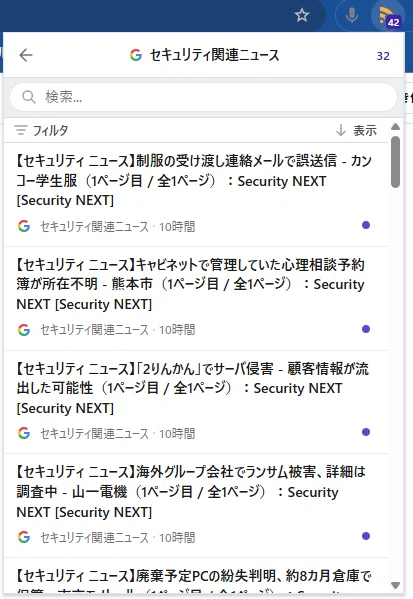The image size is (413, 599).
Task: Open the フィルタ filter options
Action: (x=41, y=130)
